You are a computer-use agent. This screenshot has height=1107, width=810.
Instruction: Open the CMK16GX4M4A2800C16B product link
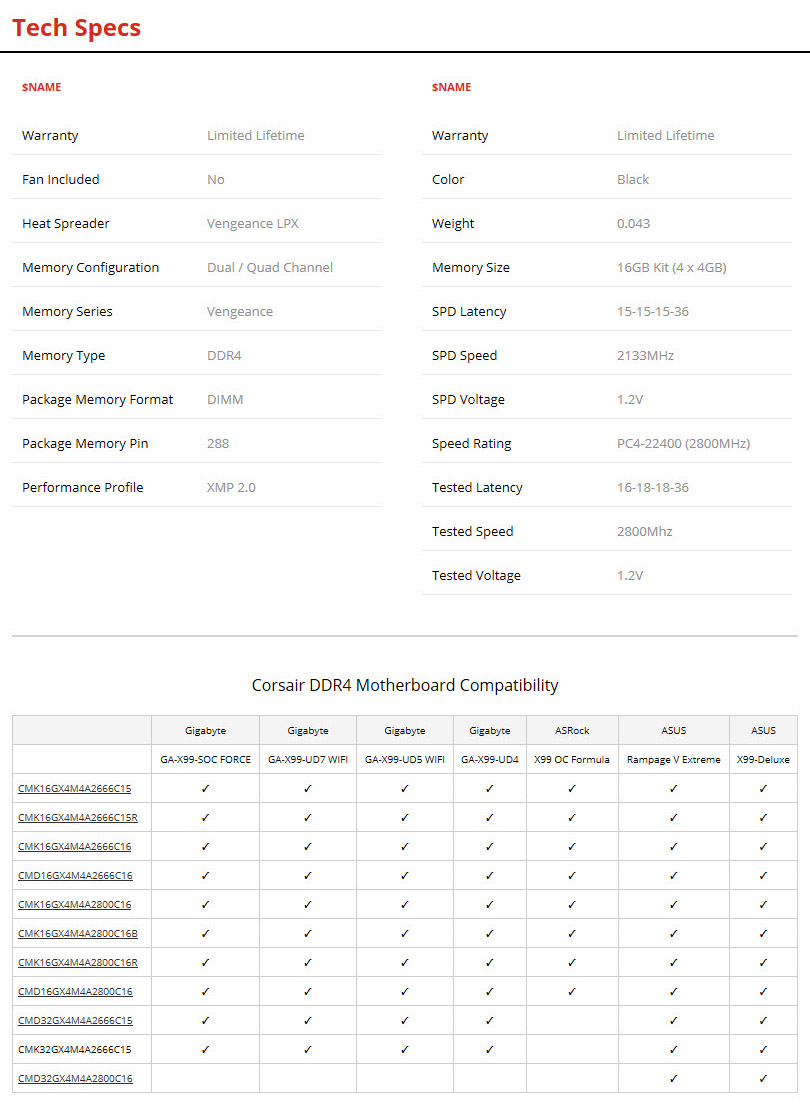77,933
